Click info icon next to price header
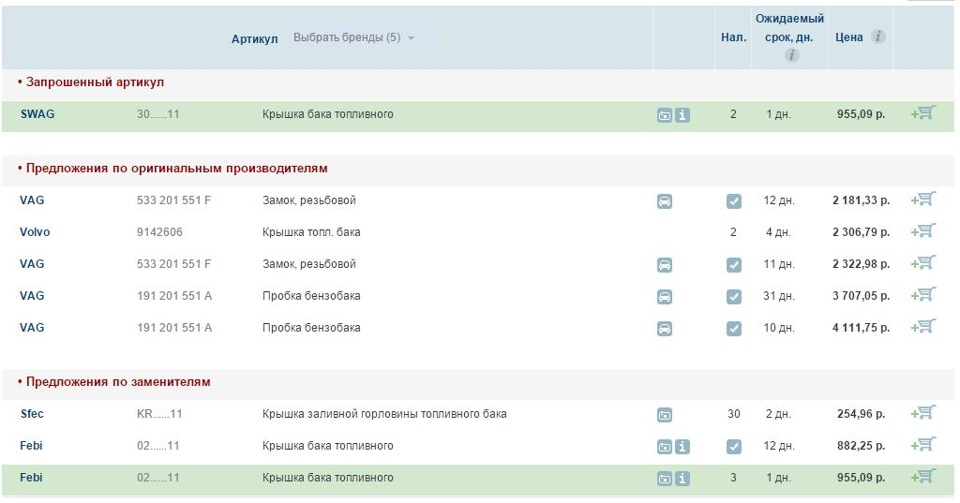This screenshot has height=503, width=960. pyautogui.click(x=878, y=37)
